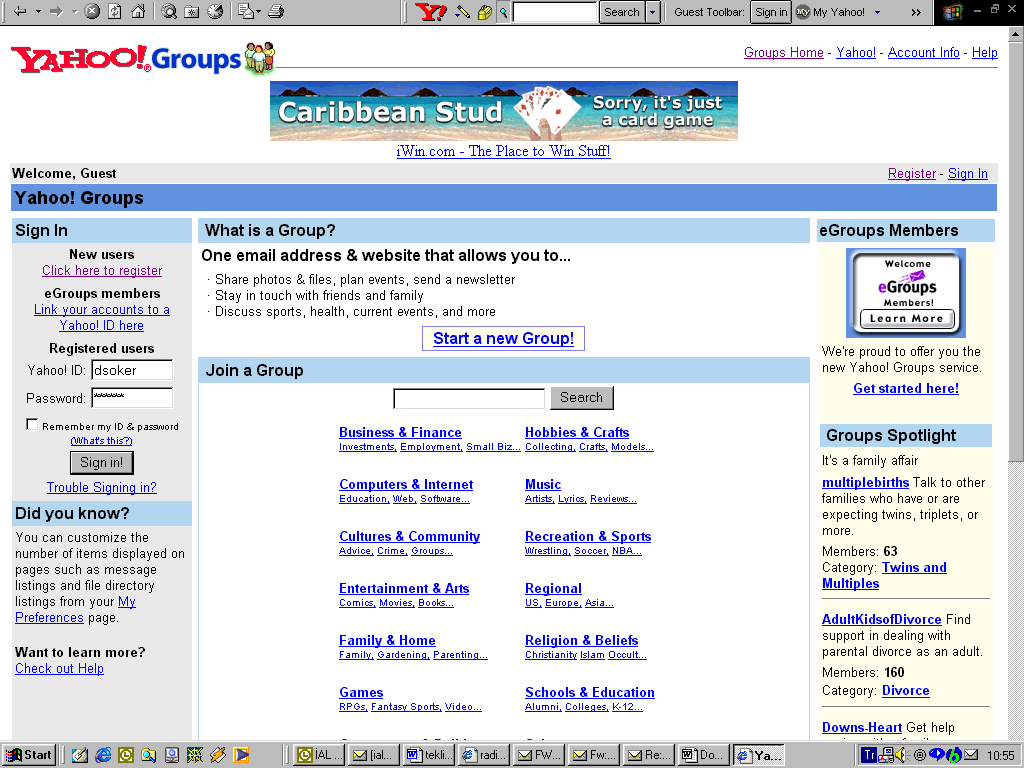Print the page using the printer icon
This screenshot has width=1024, height=768.
276,11
